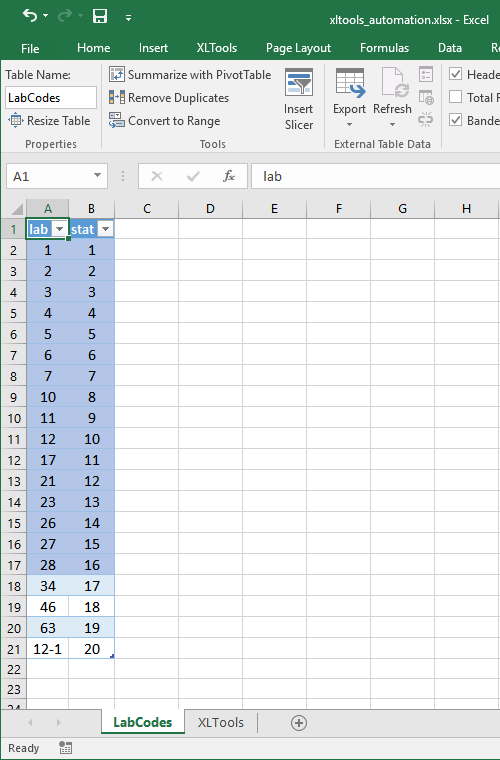Click the Resize Table button
500x760 pixels.
(49, 121)
